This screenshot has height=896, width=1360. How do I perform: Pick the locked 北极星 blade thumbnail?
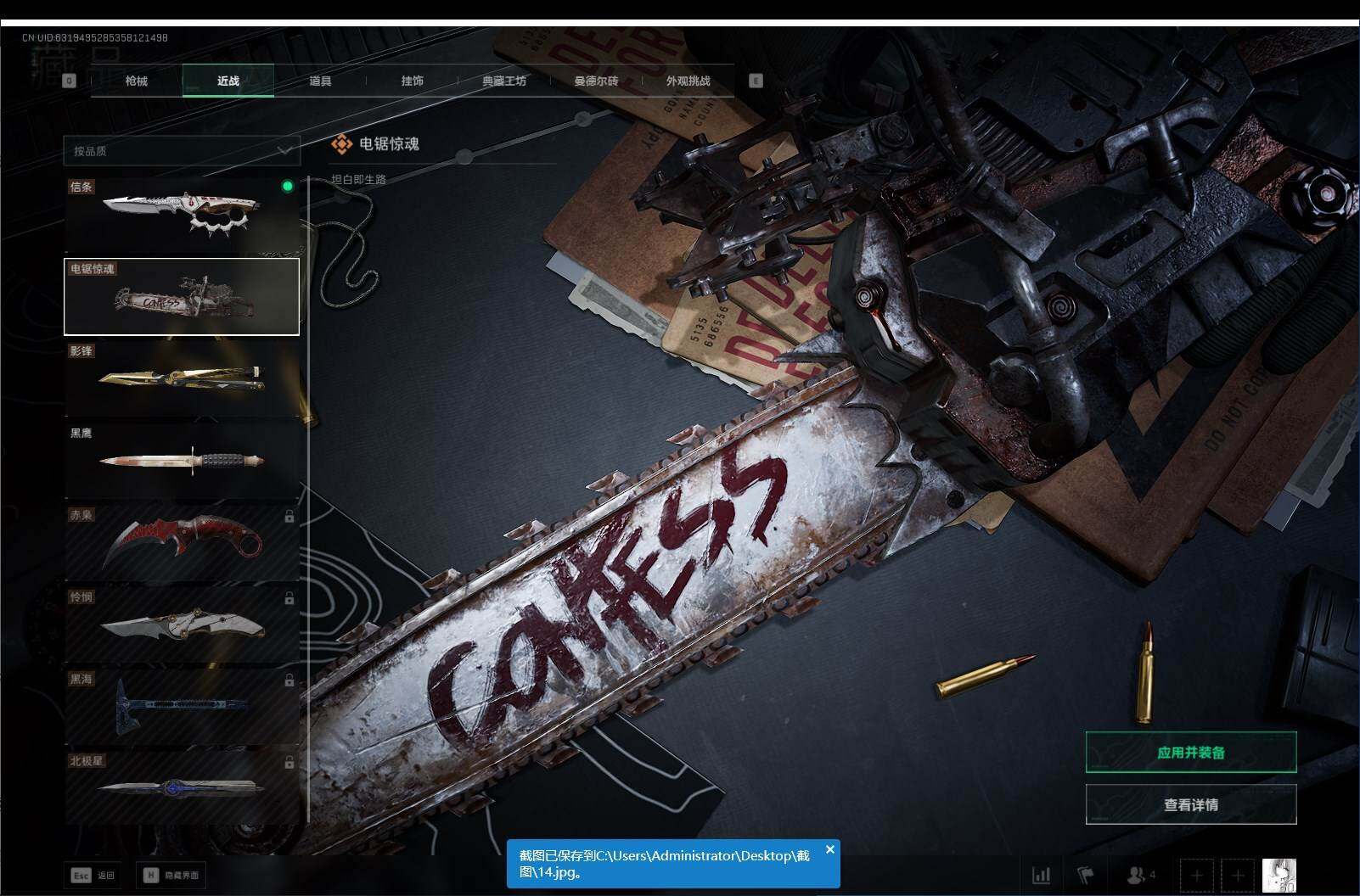pos(182,788)
